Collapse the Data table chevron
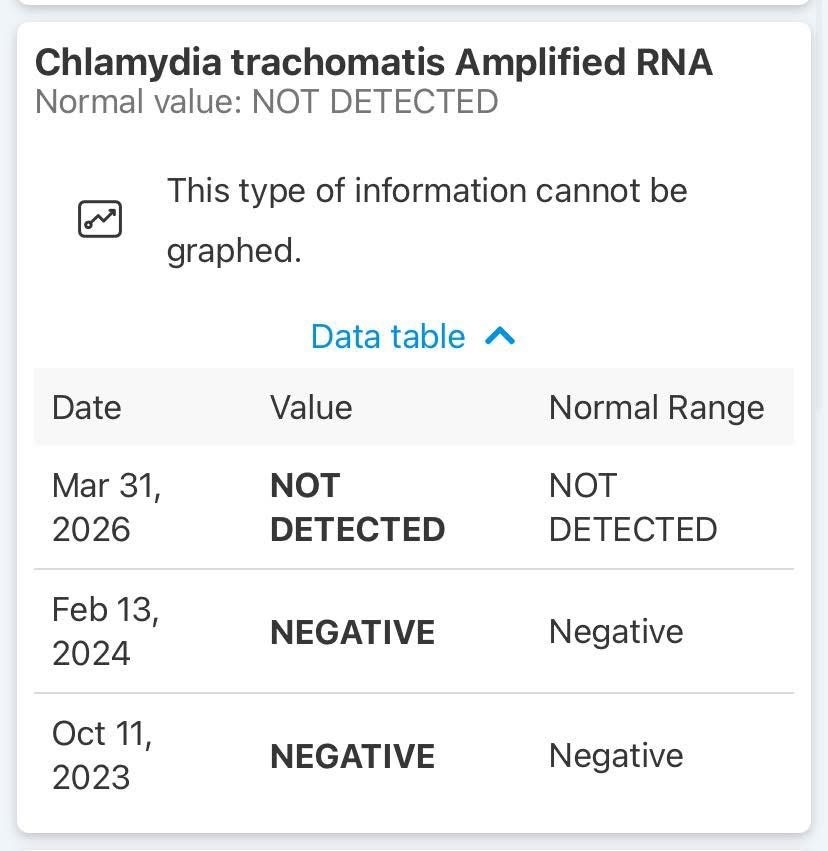The width and height of the screenshot is (828, 851). [x=499, y=337]
